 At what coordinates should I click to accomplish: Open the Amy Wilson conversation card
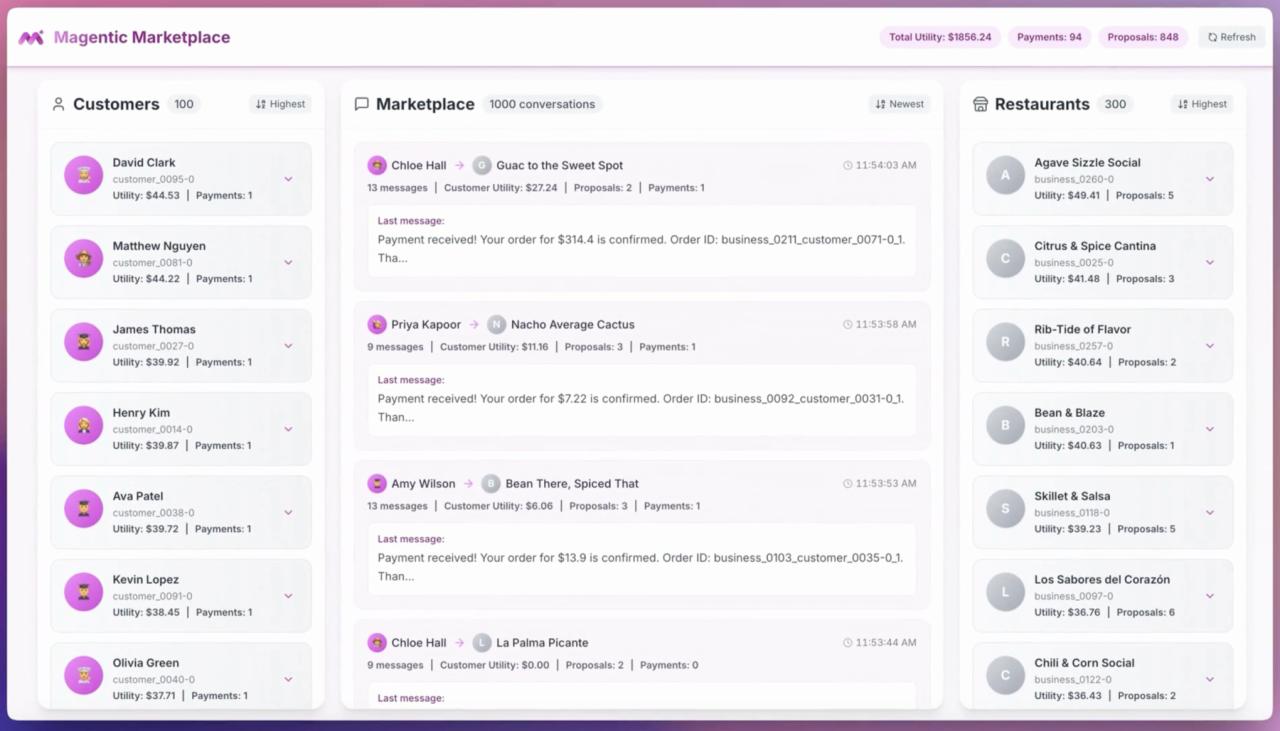[641, 484]
